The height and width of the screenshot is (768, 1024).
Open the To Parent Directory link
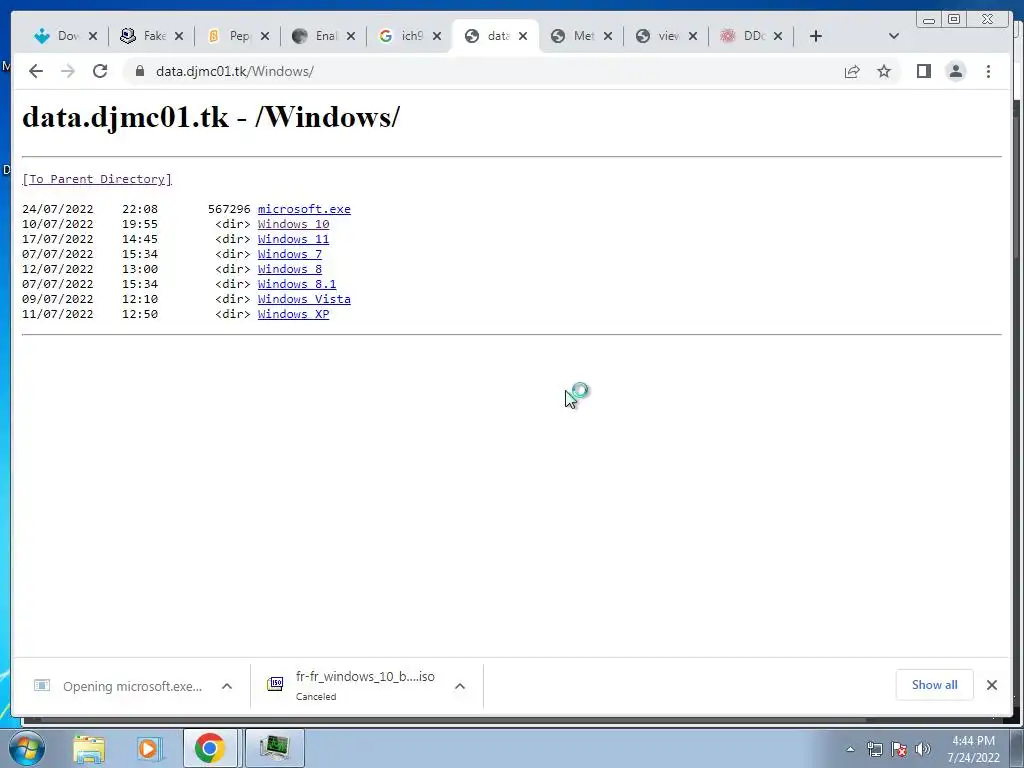tap(97, 179)
